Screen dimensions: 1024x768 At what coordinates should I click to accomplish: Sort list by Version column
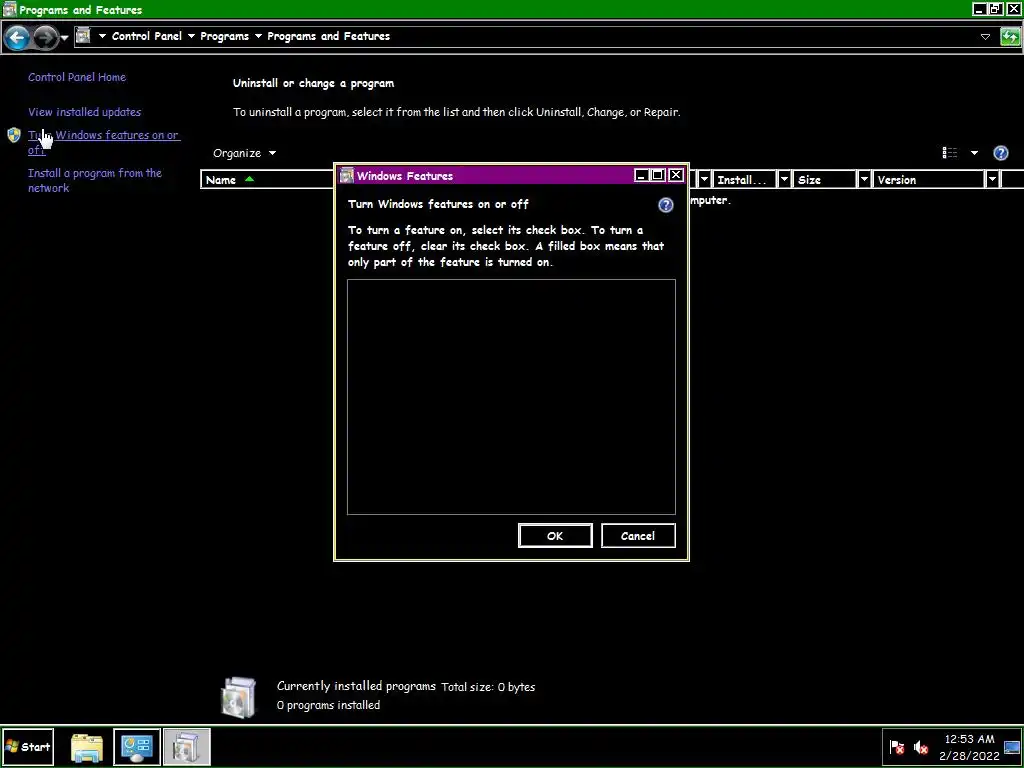pyautogui.click(x=928, y=180)
